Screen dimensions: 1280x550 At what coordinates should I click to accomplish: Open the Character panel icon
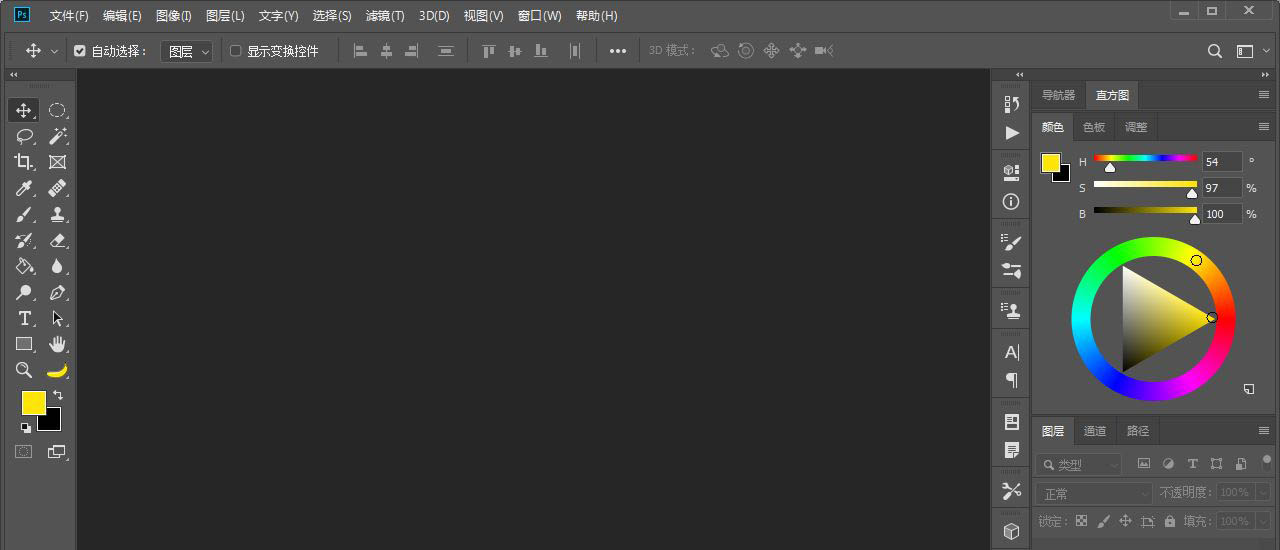coord(1011,352)
